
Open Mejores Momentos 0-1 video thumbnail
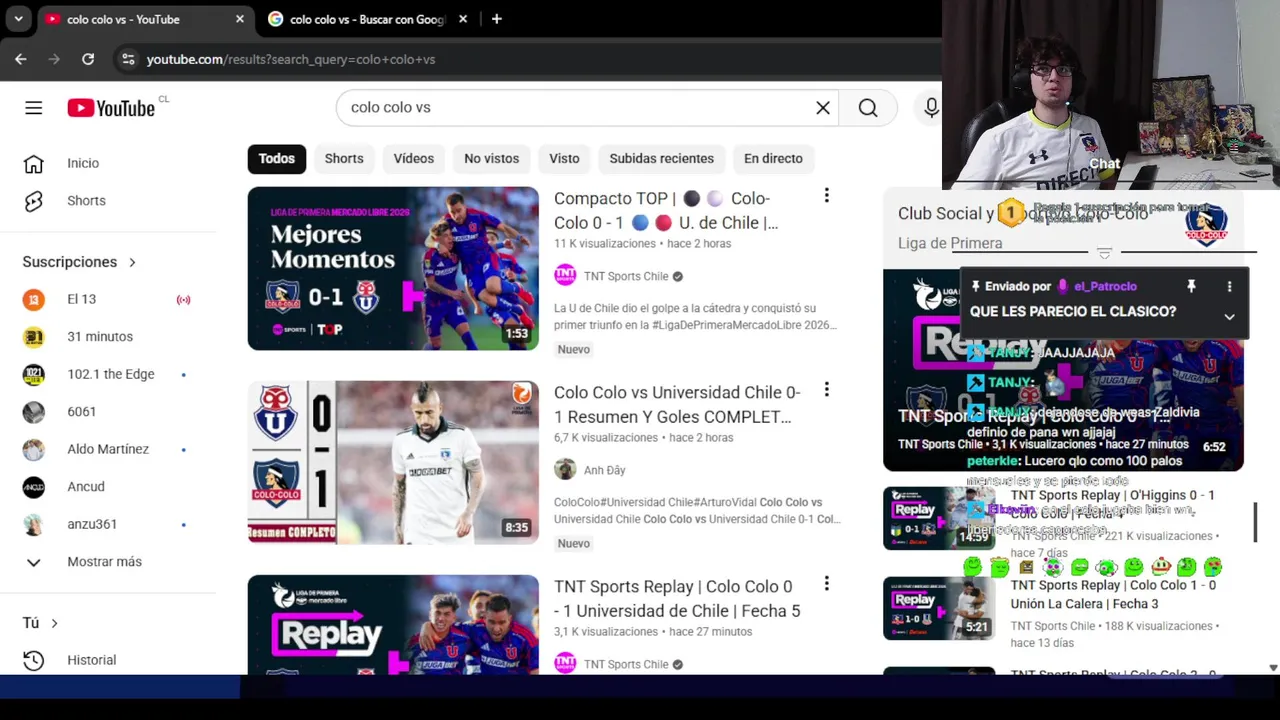click(393, 269)
